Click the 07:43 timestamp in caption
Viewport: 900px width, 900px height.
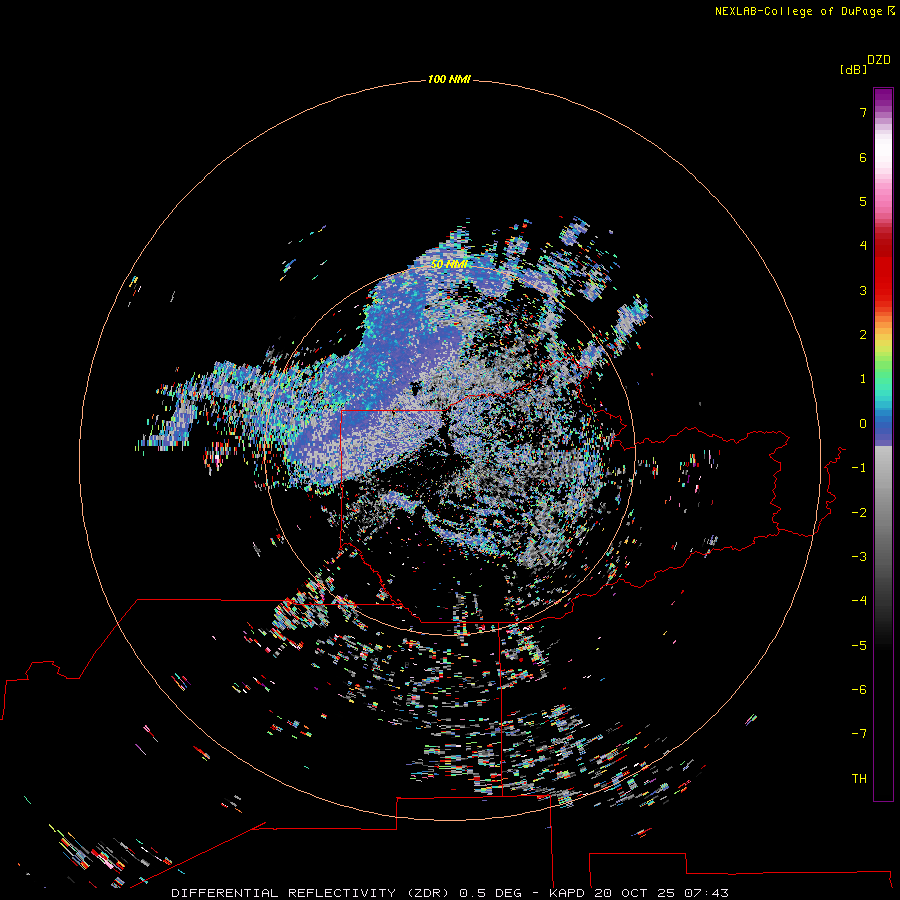(707, 893)
